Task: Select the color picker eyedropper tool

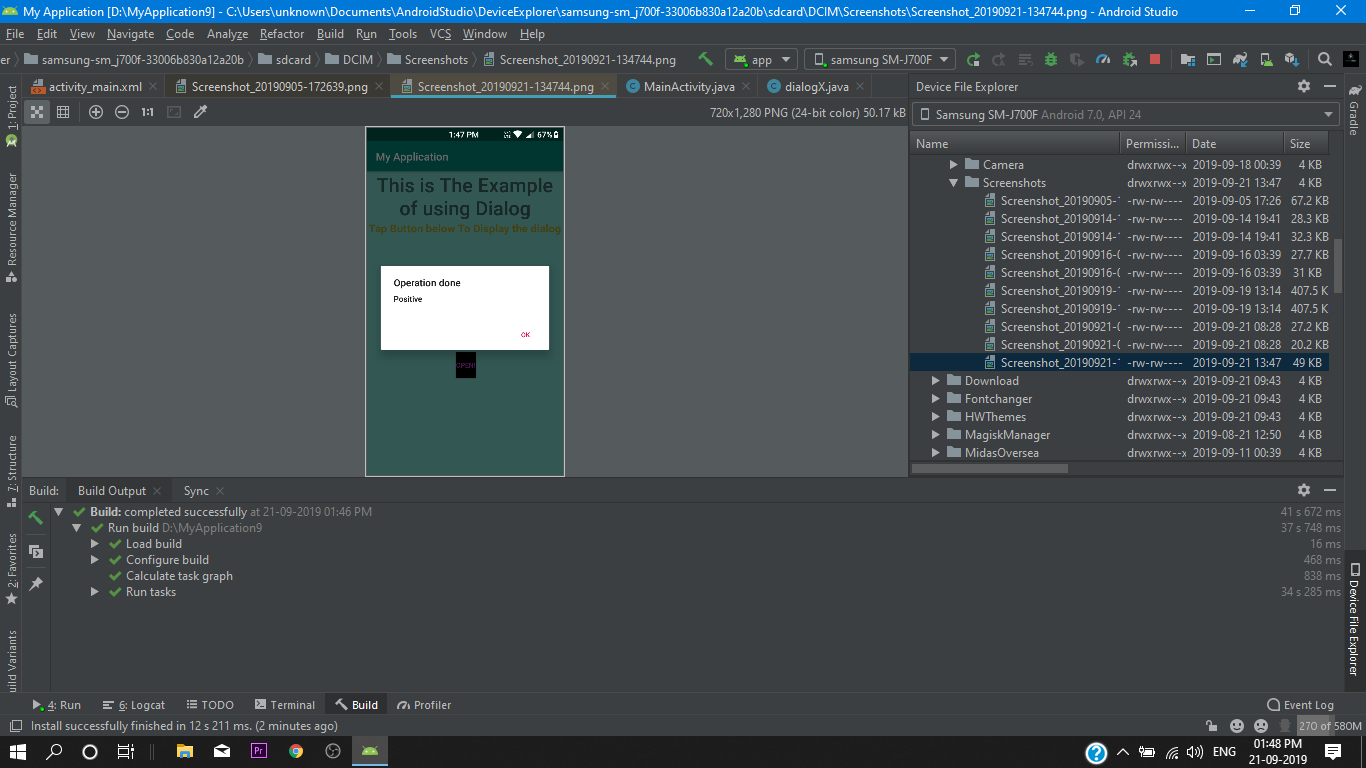Action: [200, 112]
